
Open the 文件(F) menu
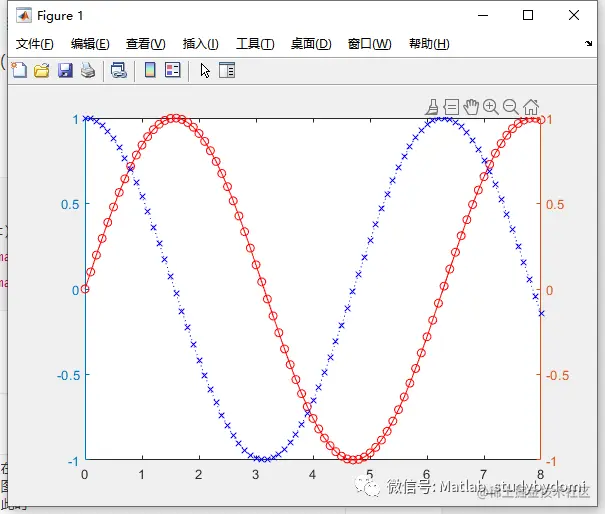[34, 44]
